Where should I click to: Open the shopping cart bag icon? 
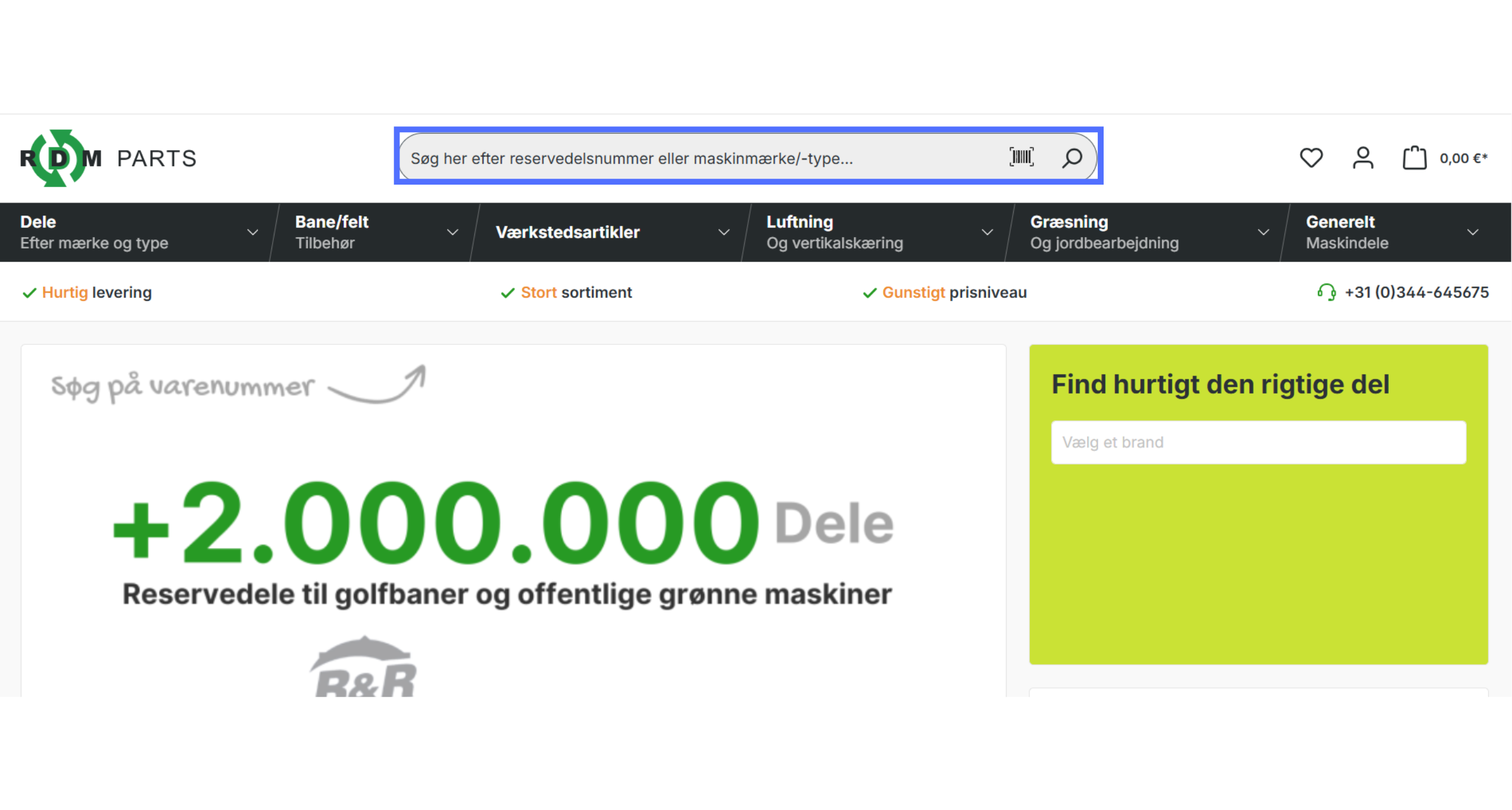point(1414,158)
